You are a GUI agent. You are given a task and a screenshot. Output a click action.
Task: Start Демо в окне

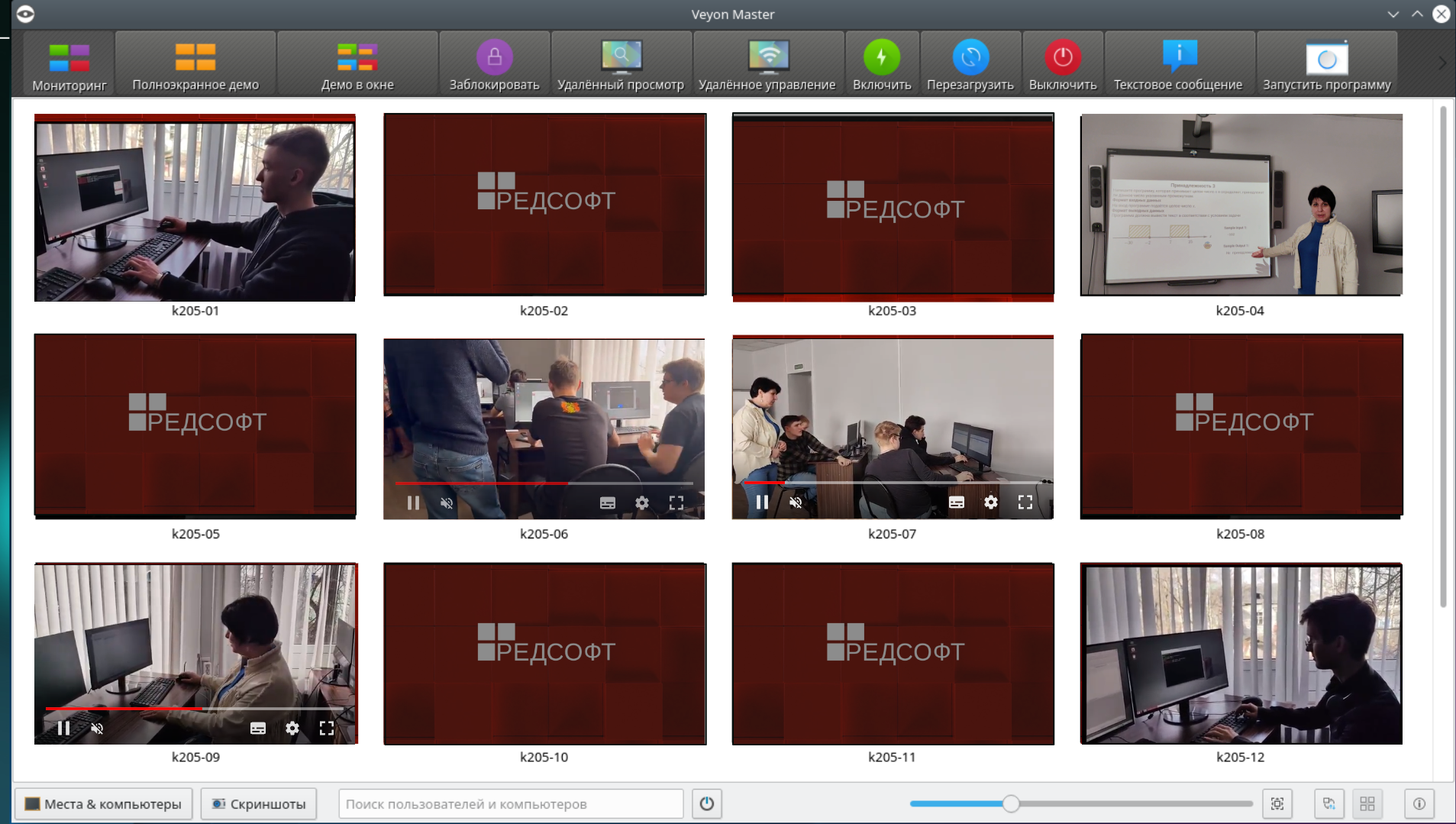pyautogui.click(x=357, y=65)
